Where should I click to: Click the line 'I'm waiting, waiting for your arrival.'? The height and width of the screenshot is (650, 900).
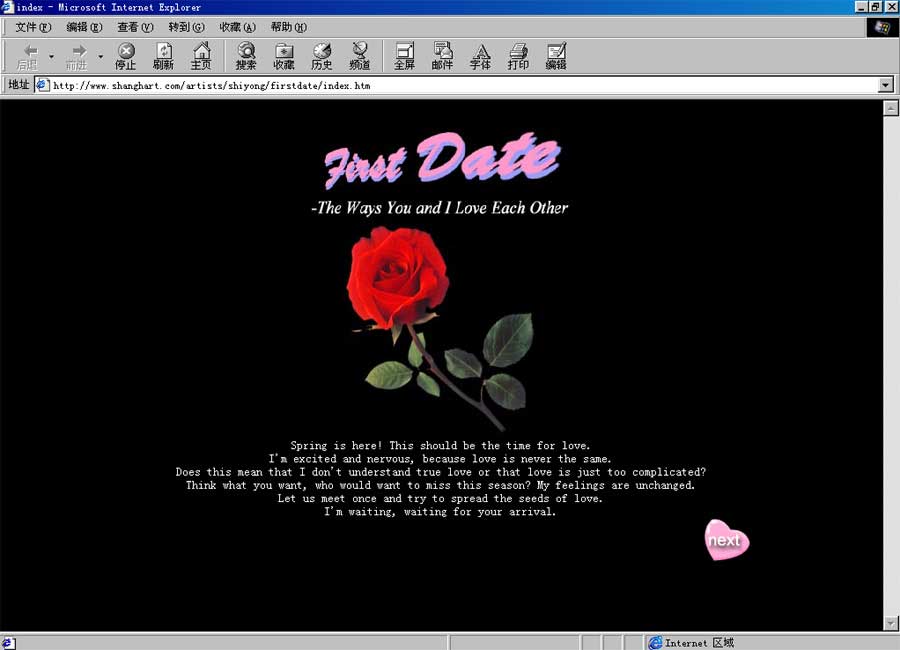coord(440,511)
